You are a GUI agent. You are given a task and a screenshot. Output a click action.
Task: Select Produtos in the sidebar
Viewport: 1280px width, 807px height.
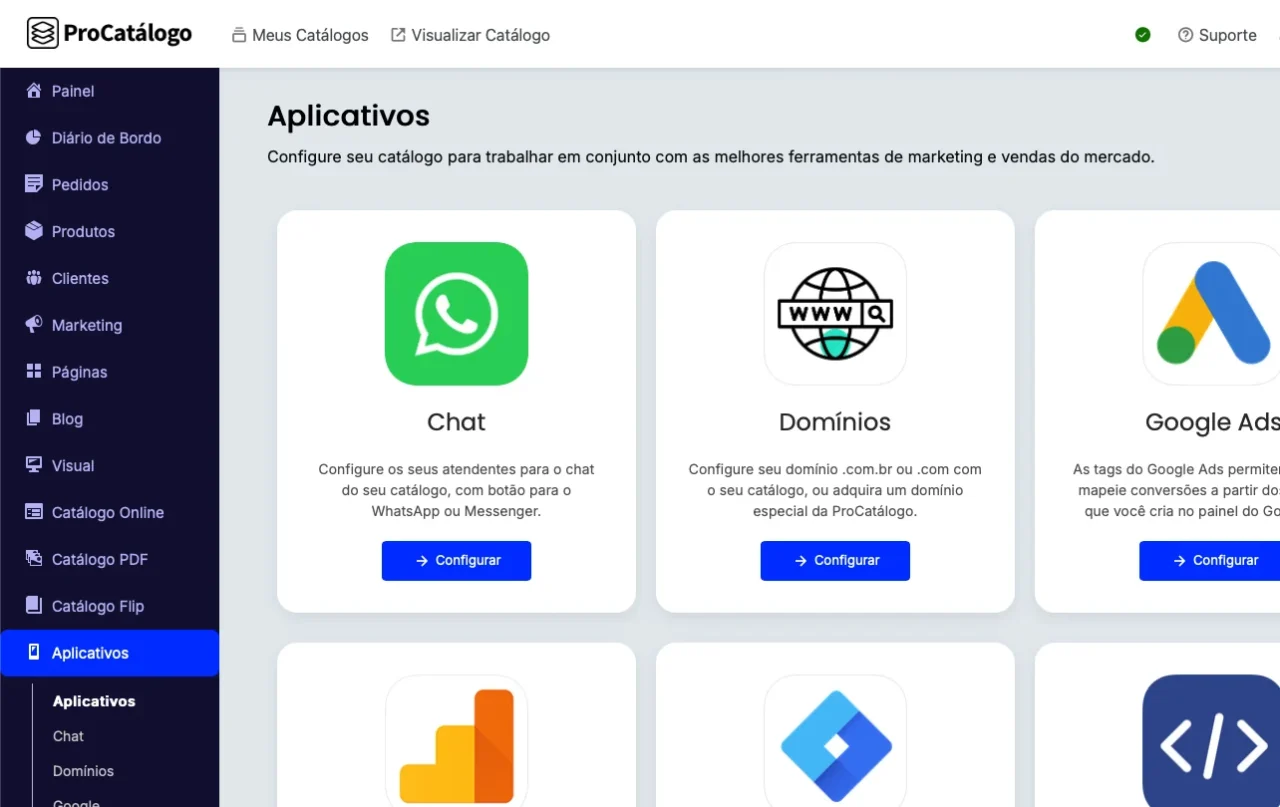83,232
